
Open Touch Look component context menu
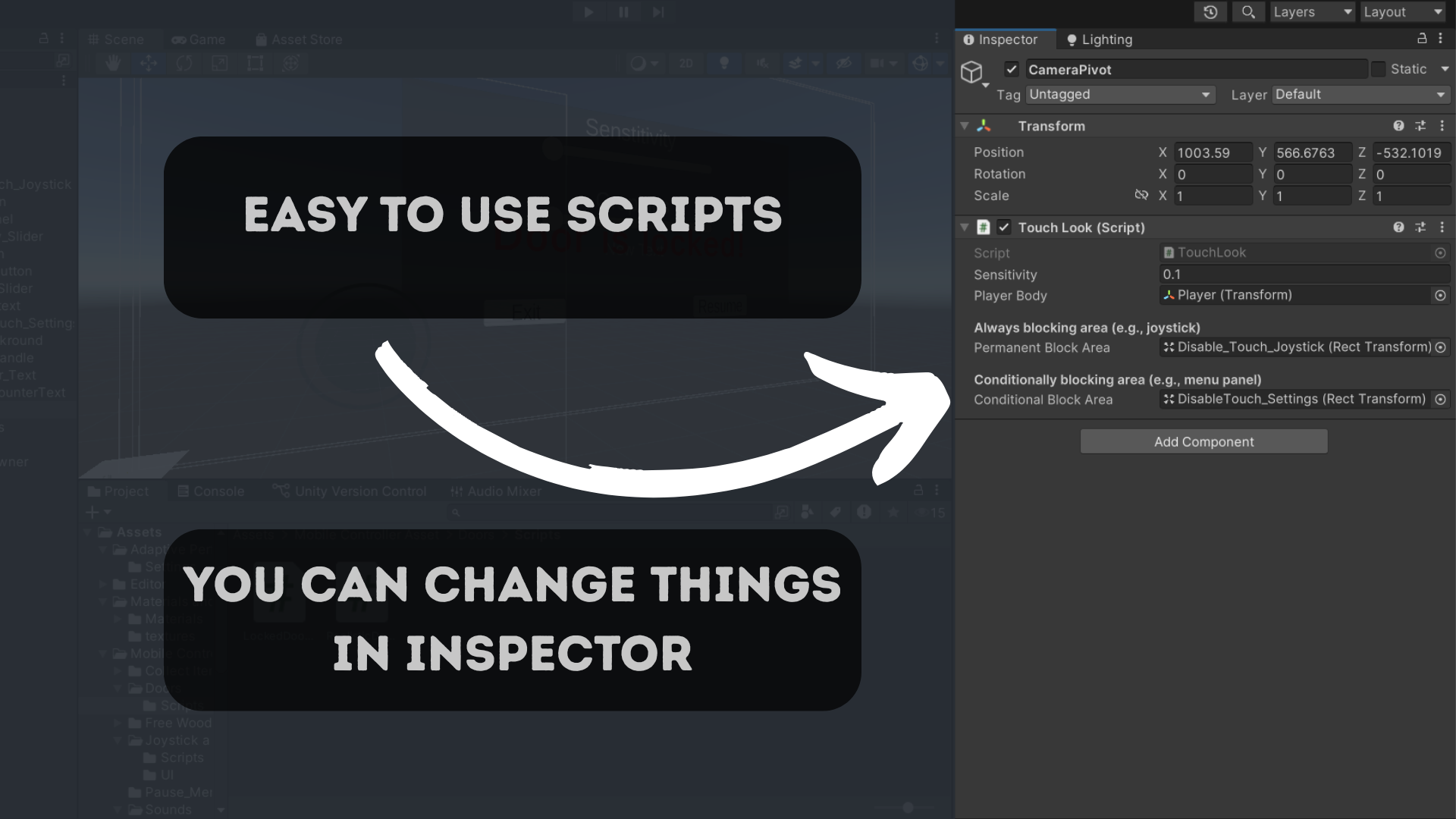(1442, 227)
